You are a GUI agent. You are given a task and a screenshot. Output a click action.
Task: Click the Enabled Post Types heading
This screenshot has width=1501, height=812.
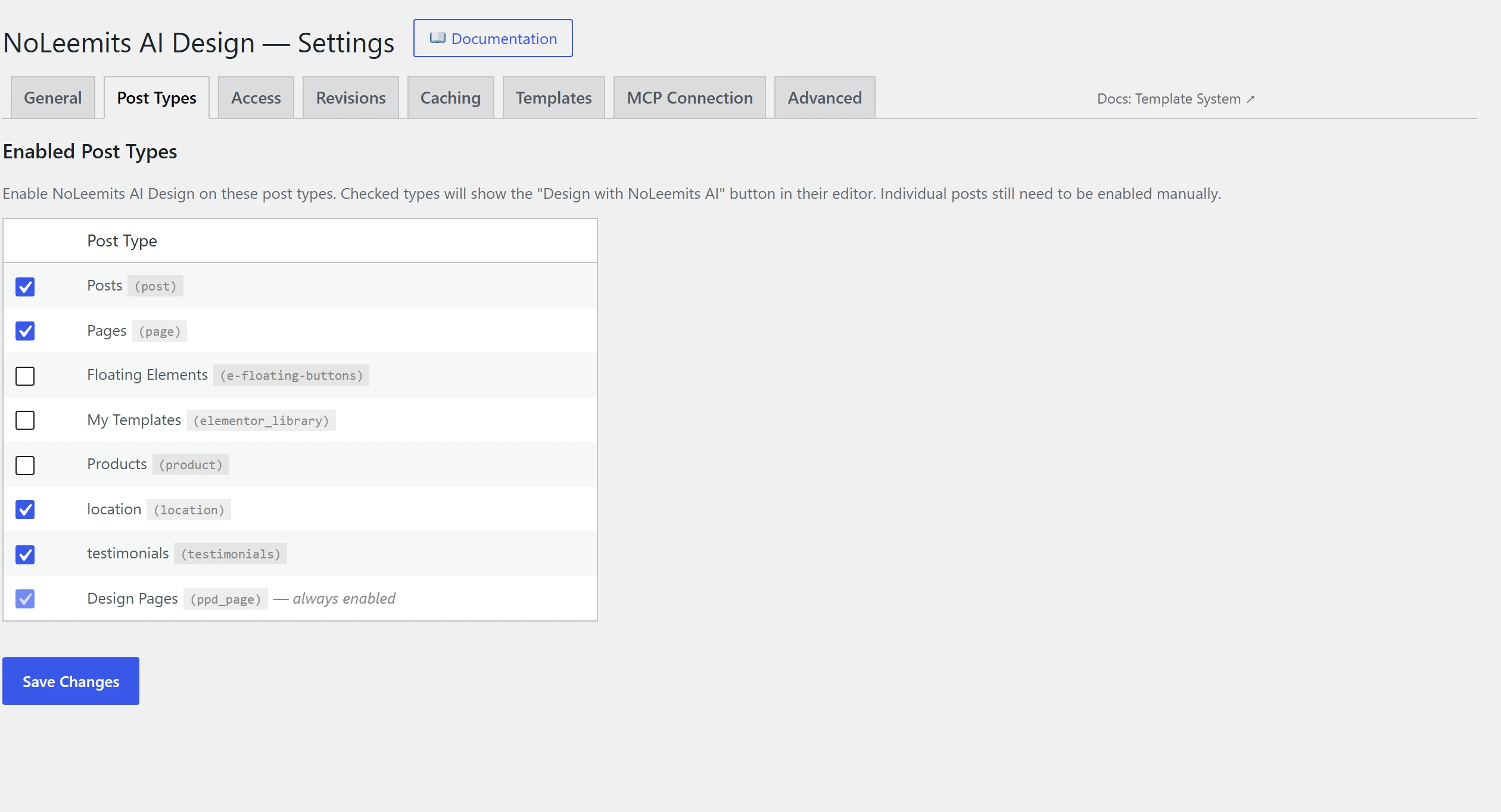tap(90, 152)
